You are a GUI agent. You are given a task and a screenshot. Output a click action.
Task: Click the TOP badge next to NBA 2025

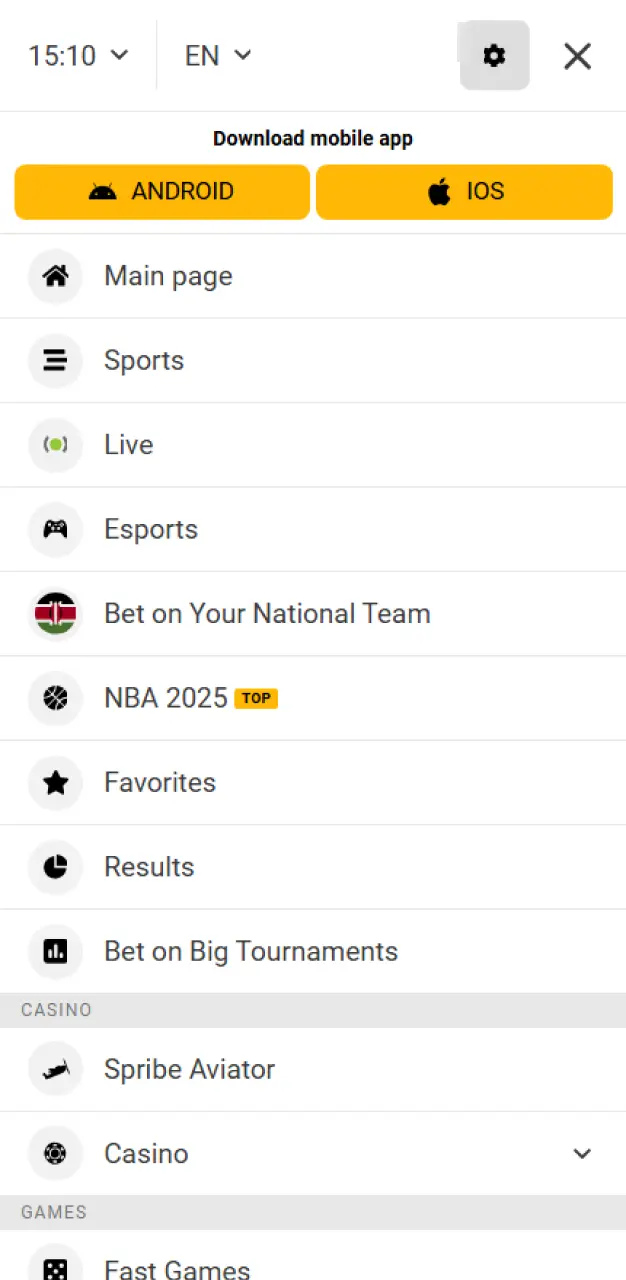pyautogui.click(x=256, y=698)
